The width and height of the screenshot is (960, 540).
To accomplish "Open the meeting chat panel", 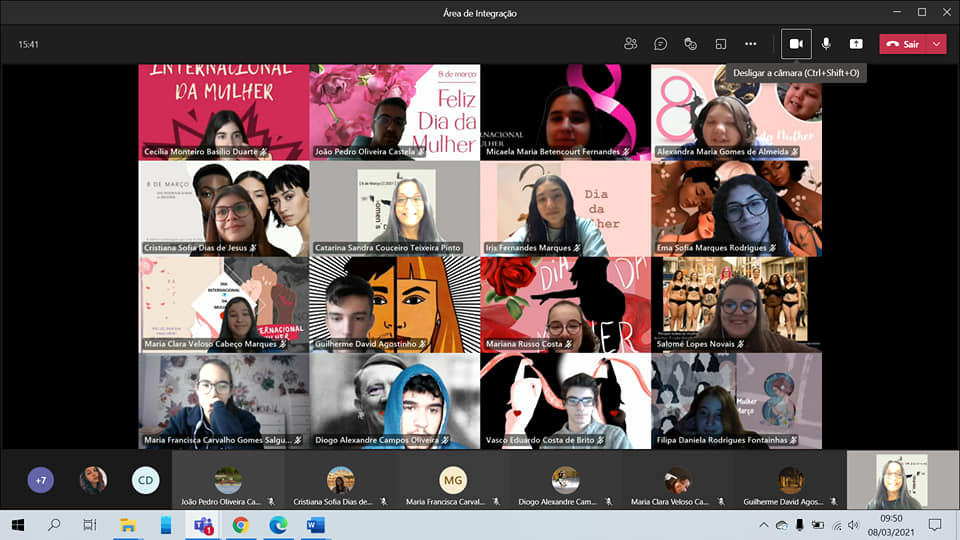I will click(661, 44).
